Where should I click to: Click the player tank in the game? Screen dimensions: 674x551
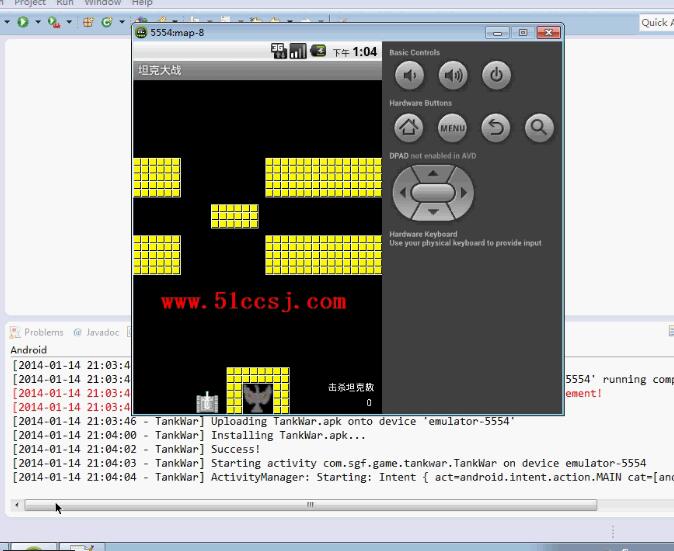pos(207,402)
